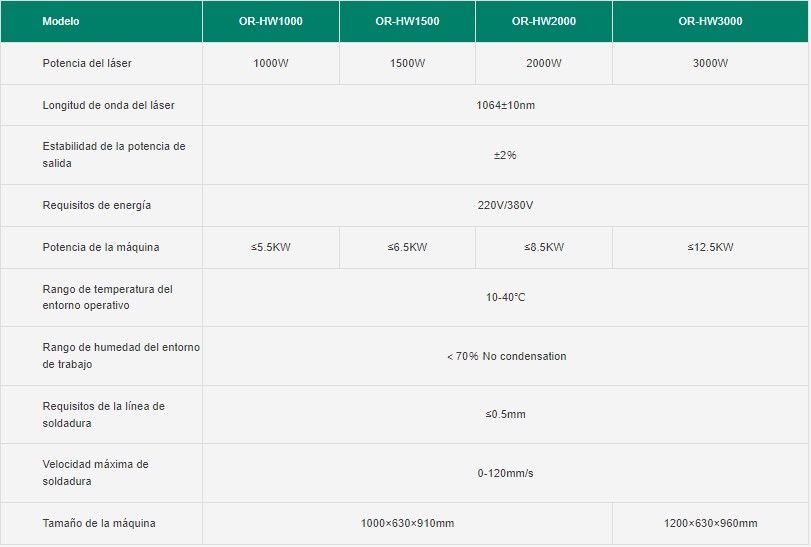Click the Potencia de la máquina label
811x547 pixels.
101,247
